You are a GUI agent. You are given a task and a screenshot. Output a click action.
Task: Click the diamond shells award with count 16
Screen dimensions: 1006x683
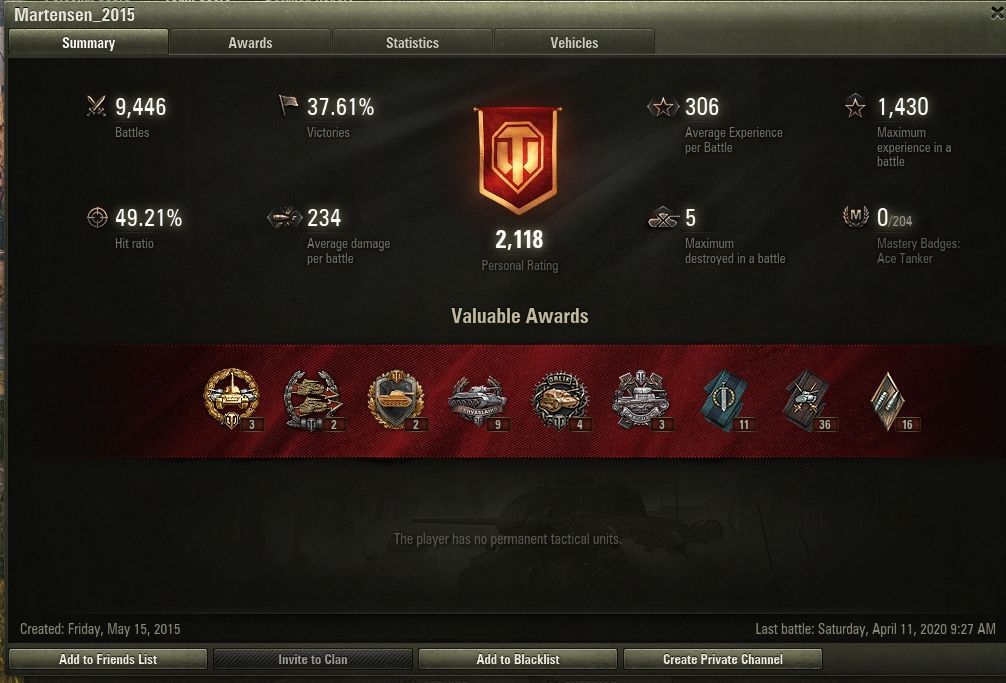891,401
